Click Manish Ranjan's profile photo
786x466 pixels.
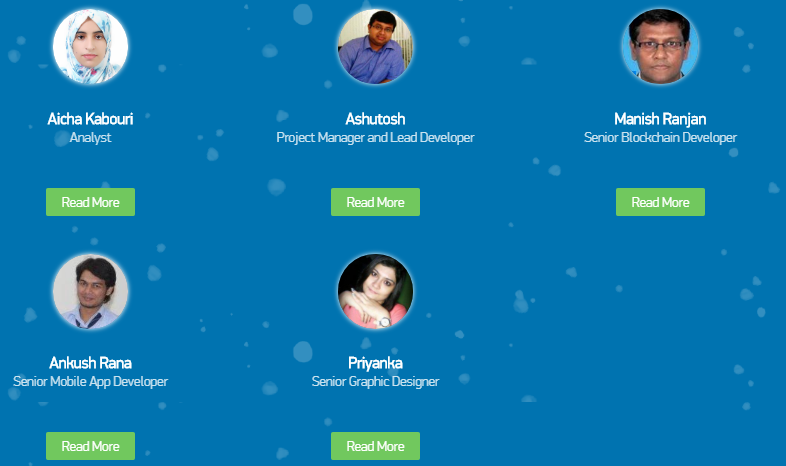660,46
